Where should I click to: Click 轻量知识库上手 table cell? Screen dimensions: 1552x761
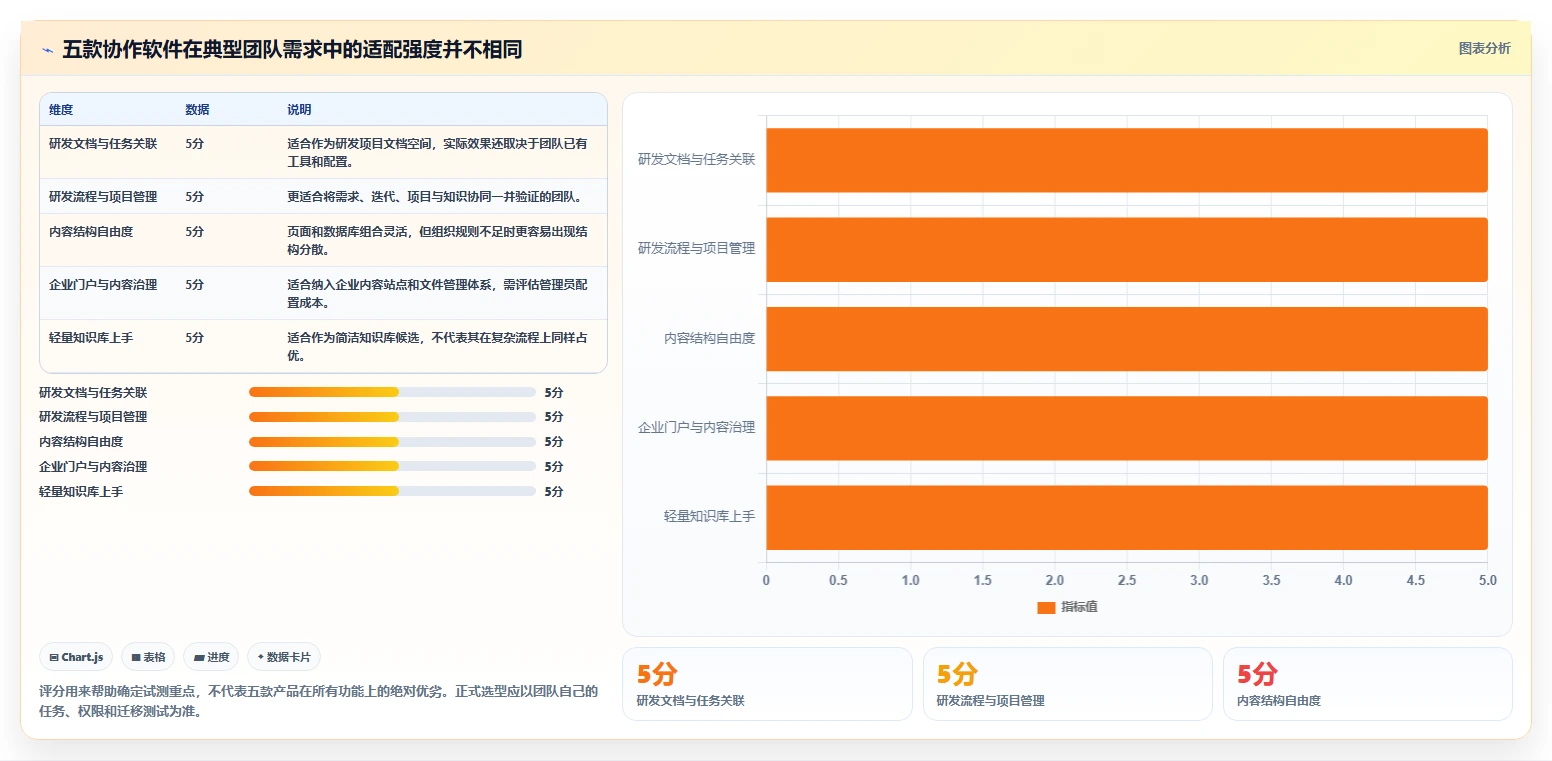(x=91, y=337)
